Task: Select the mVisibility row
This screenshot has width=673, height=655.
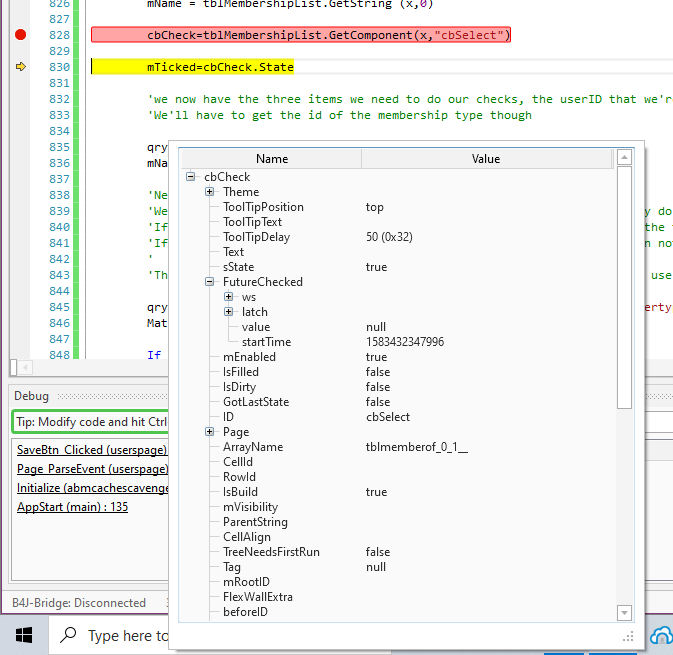Action: tap(397, 507)
